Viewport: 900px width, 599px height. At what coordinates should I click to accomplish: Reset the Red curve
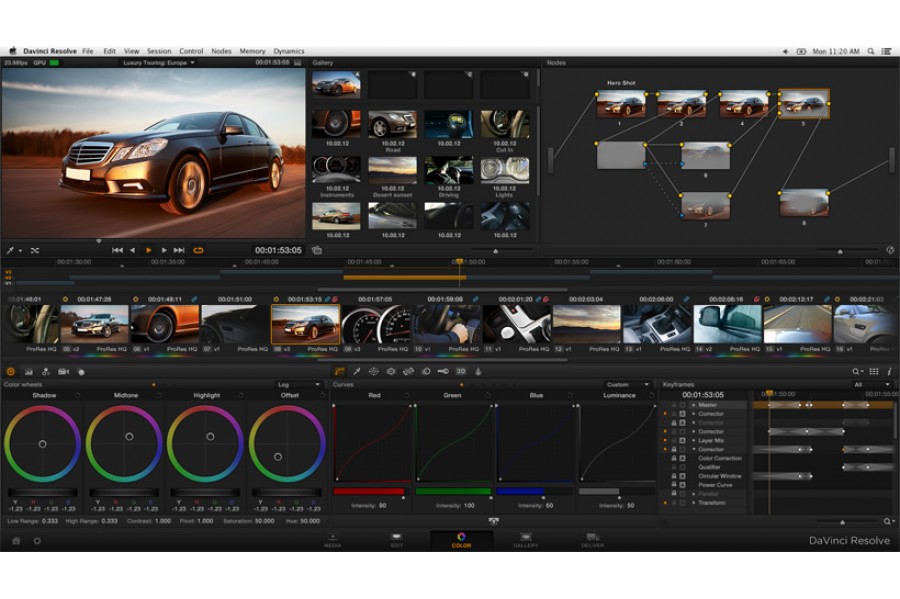click(x=406, y=395)
